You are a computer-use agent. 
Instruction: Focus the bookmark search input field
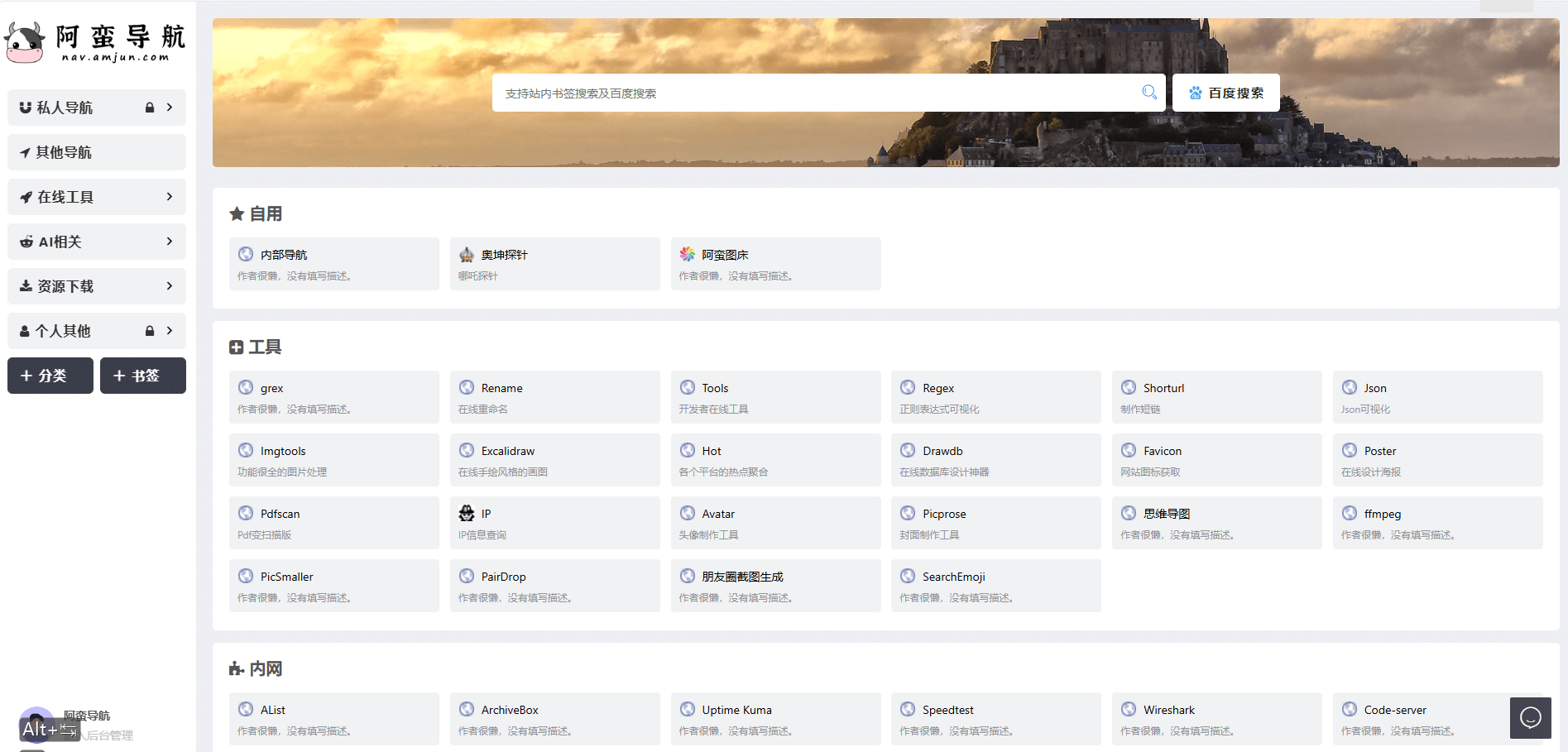click(x=815, y=93)
